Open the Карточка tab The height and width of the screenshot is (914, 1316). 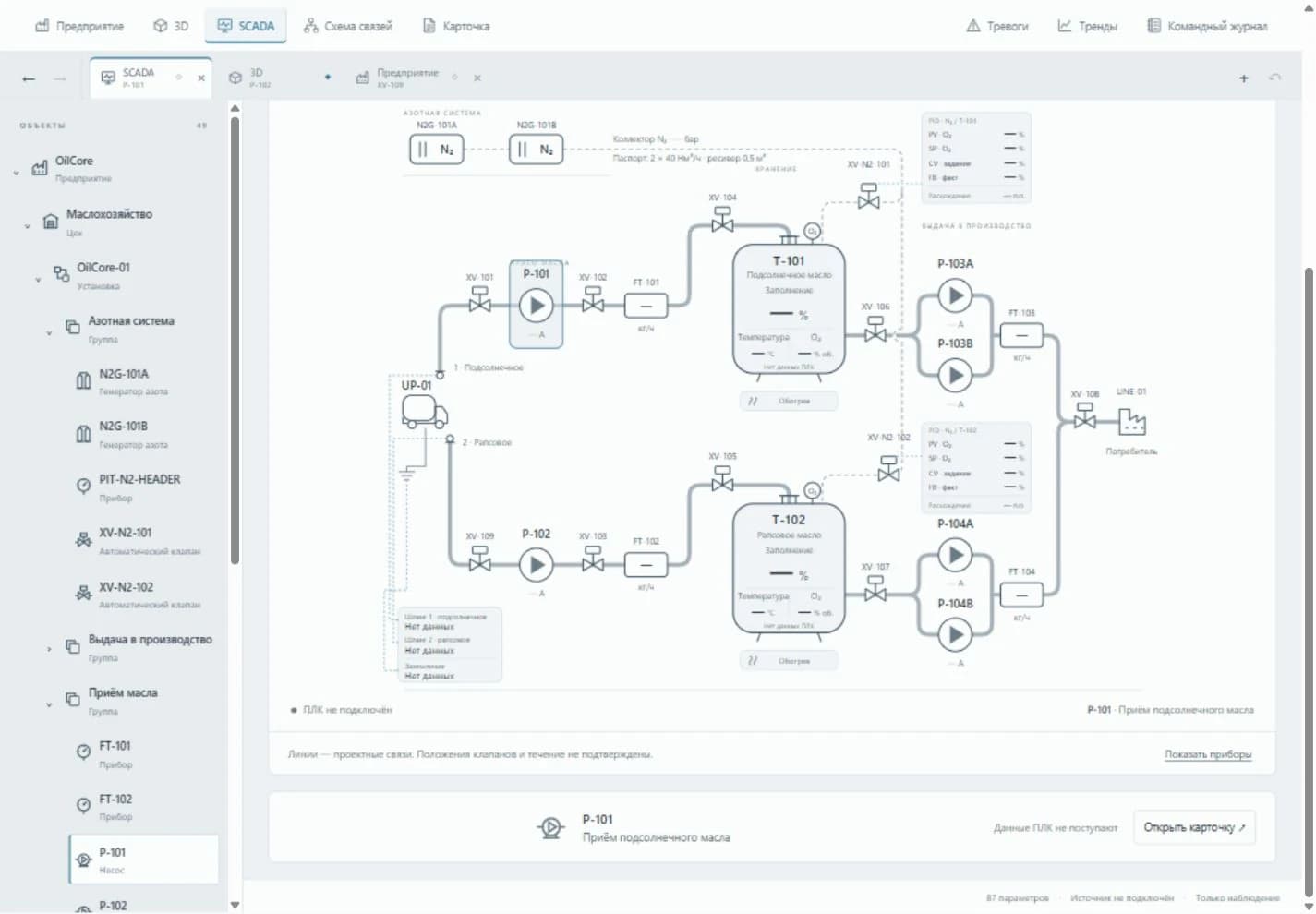coord(456,26)
